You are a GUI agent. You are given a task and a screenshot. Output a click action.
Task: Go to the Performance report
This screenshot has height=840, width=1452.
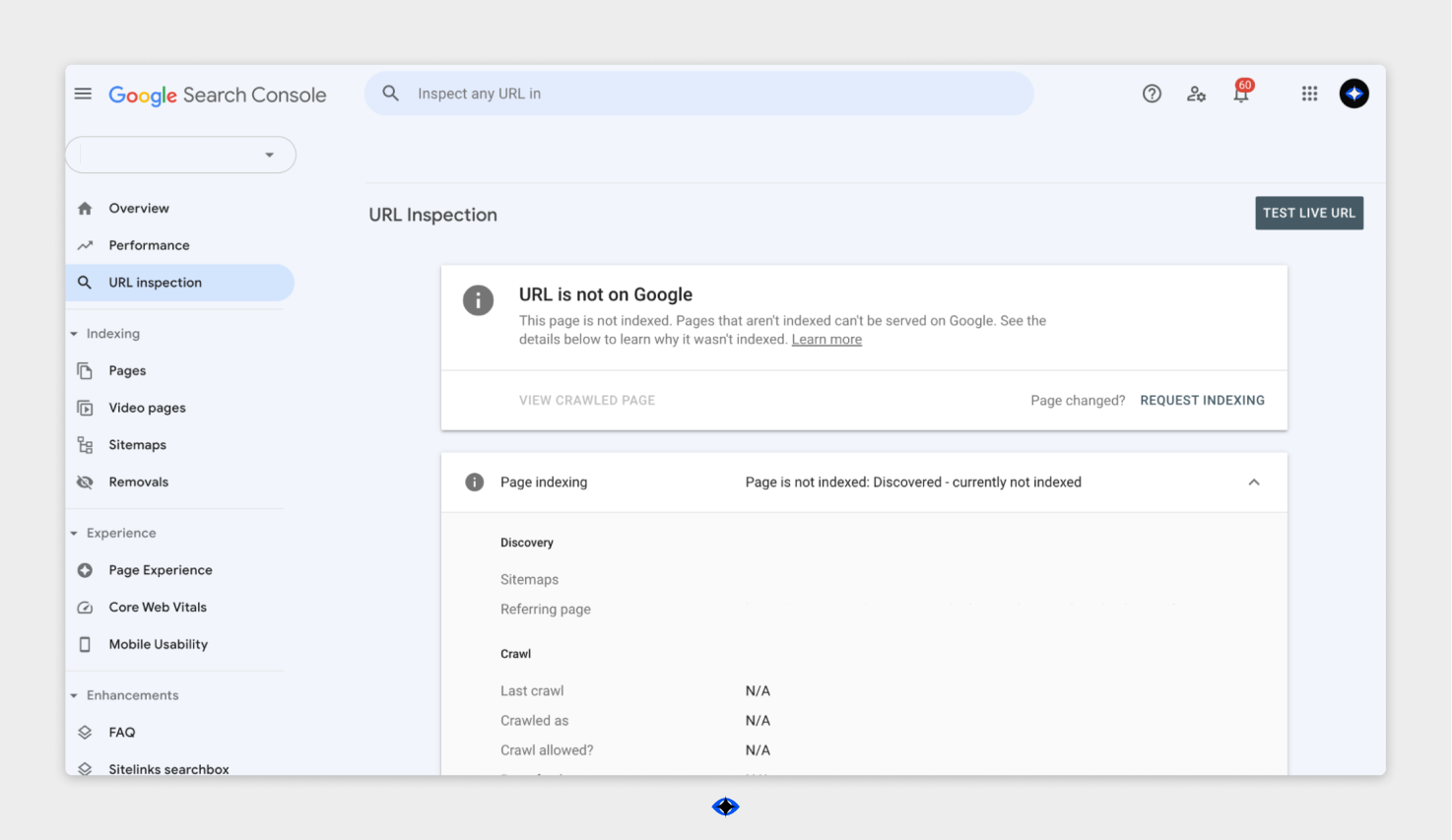coord(149,245)
